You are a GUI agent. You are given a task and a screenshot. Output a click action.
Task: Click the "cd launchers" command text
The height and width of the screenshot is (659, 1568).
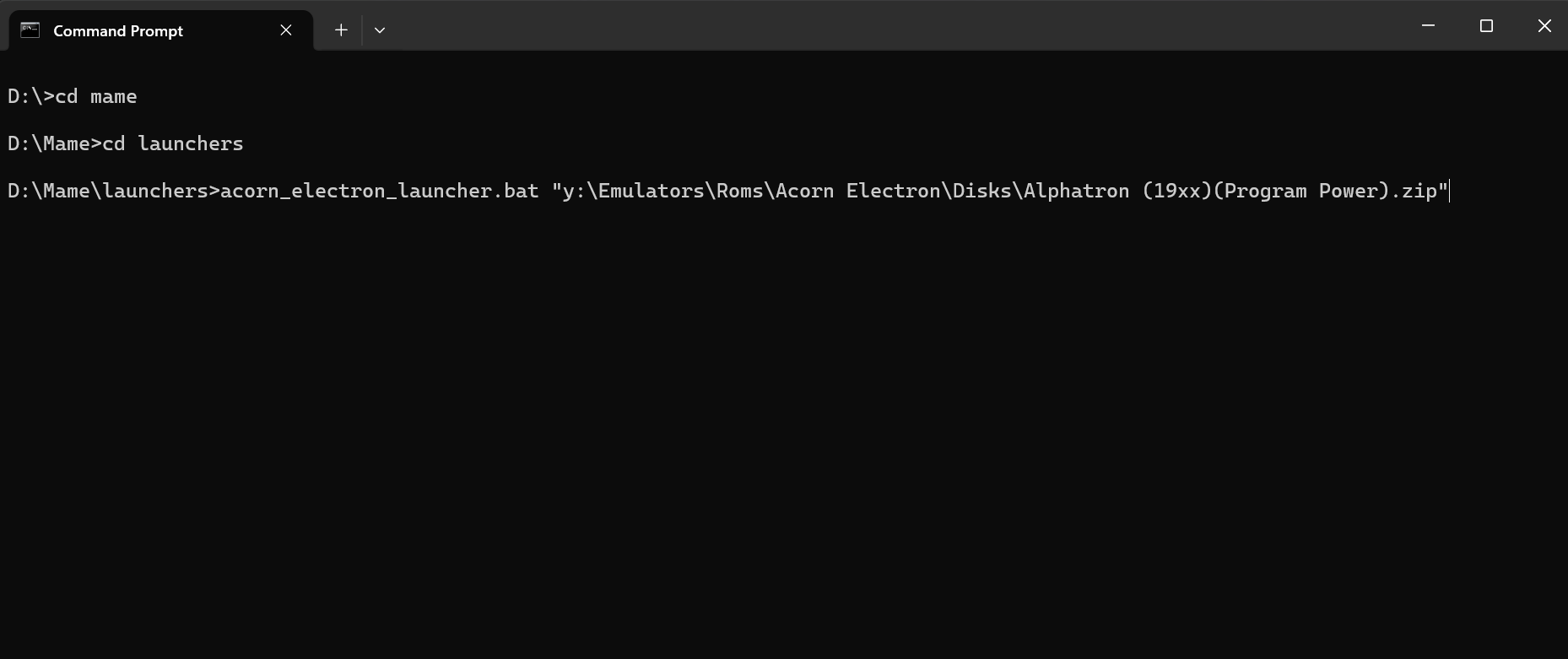point(172,143)
